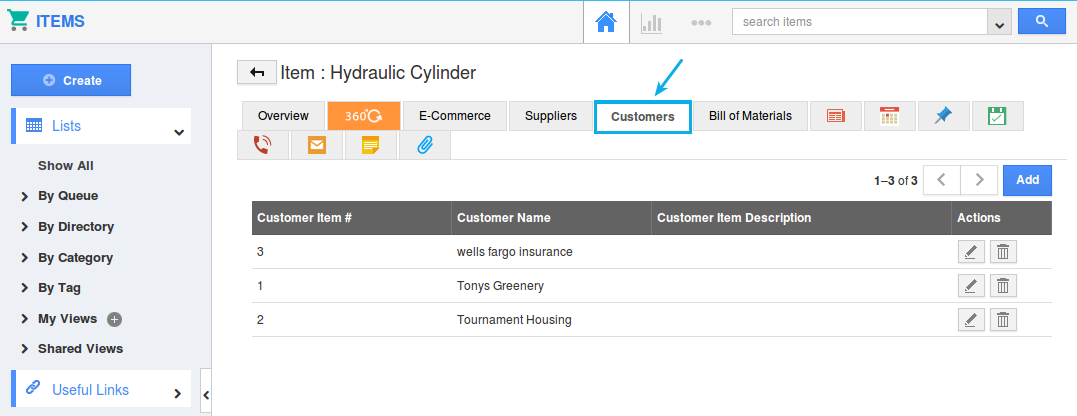Open the 360 view tab
1077x416 pixels.
tap(364, 116)
